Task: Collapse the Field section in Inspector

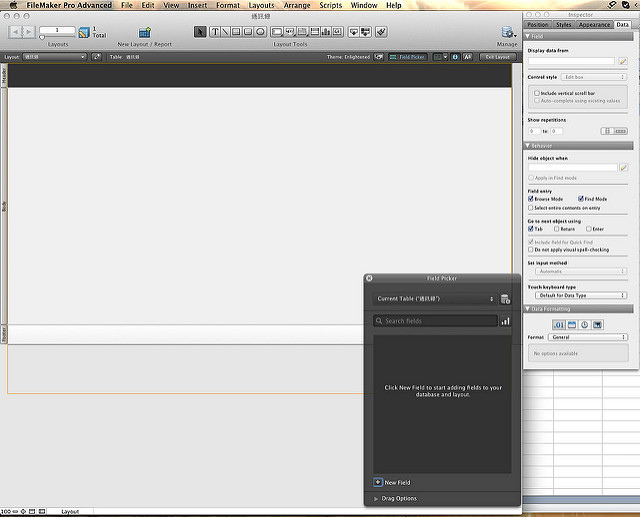Action: (527, 36)
